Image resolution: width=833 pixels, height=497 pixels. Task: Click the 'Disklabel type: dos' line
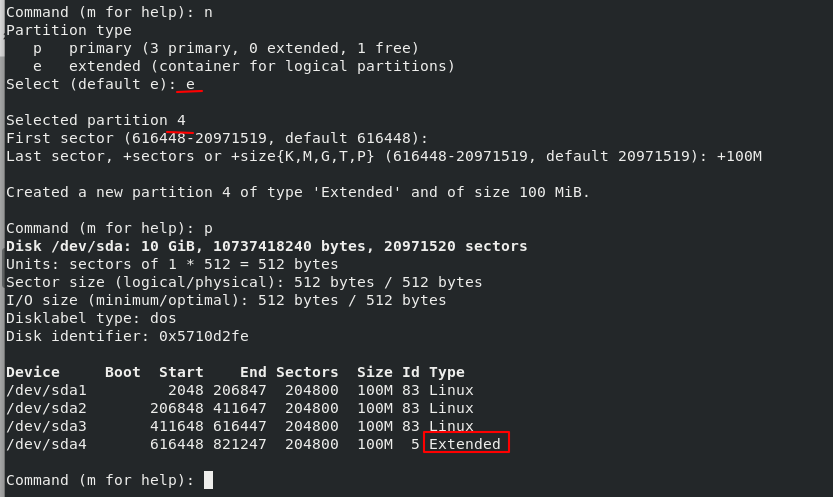(x=91, y=318)
